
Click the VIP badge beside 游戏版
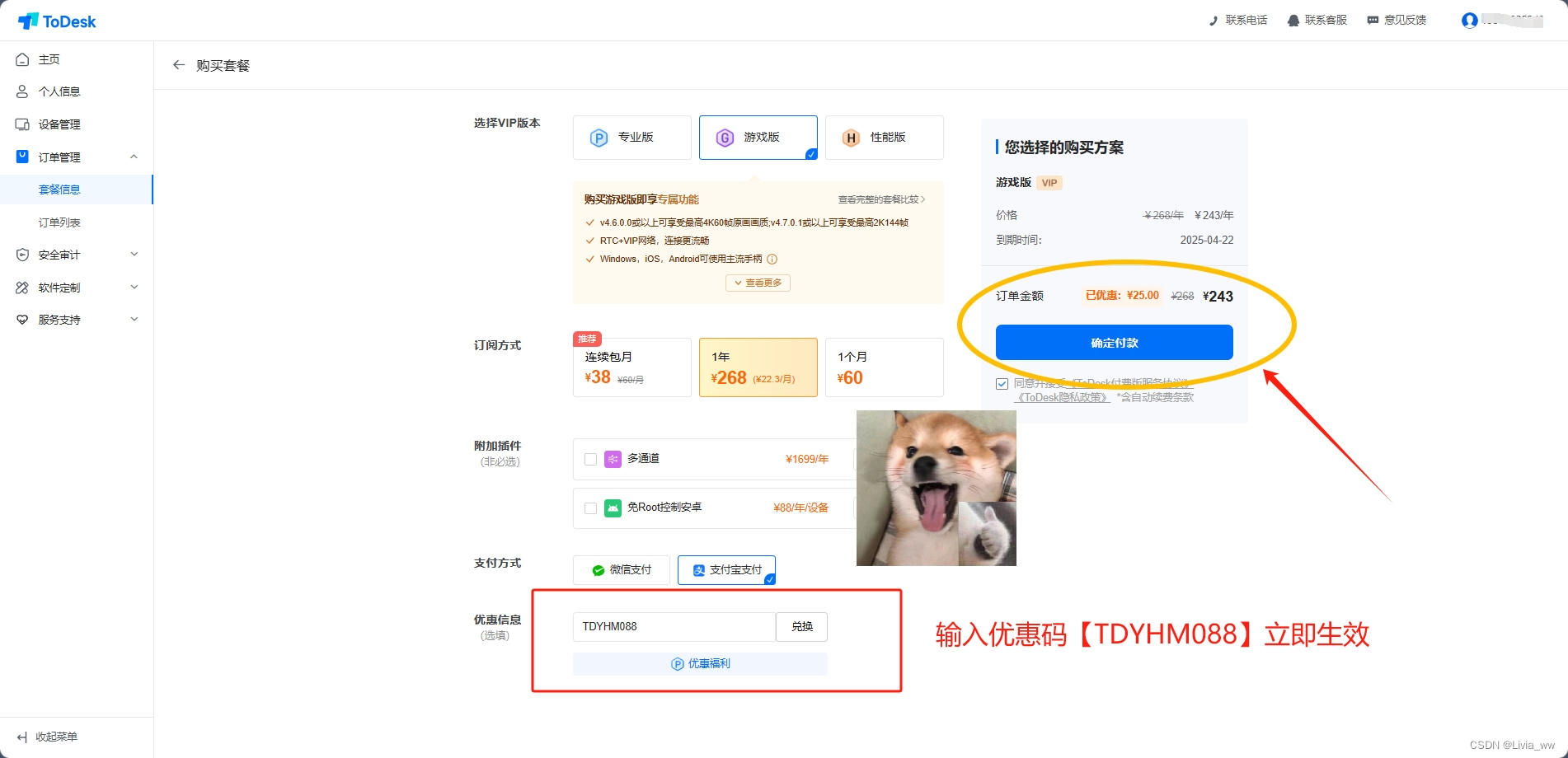coord(1049,183)
